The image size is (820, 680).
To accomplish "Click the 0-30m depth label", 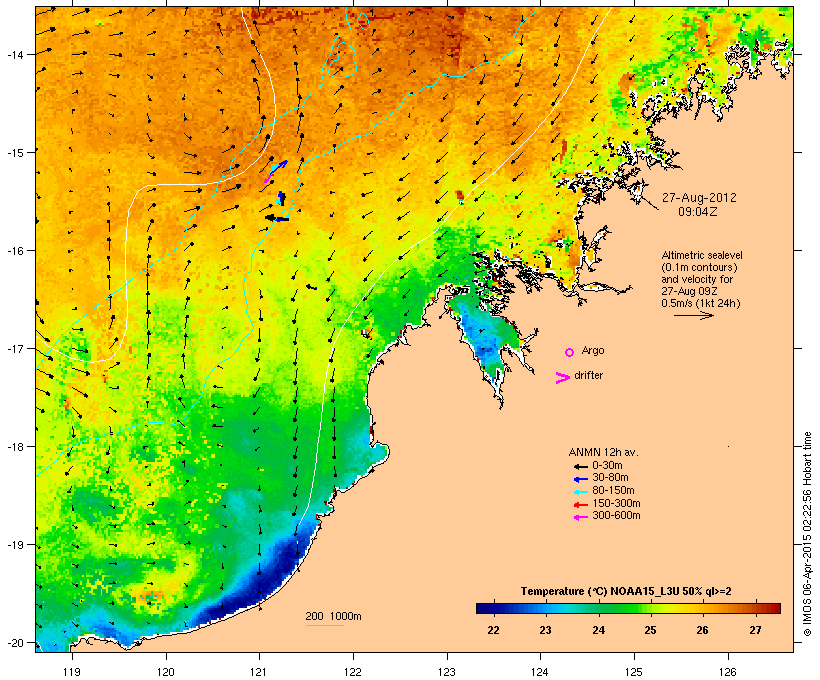I will [x=607, y=466].
